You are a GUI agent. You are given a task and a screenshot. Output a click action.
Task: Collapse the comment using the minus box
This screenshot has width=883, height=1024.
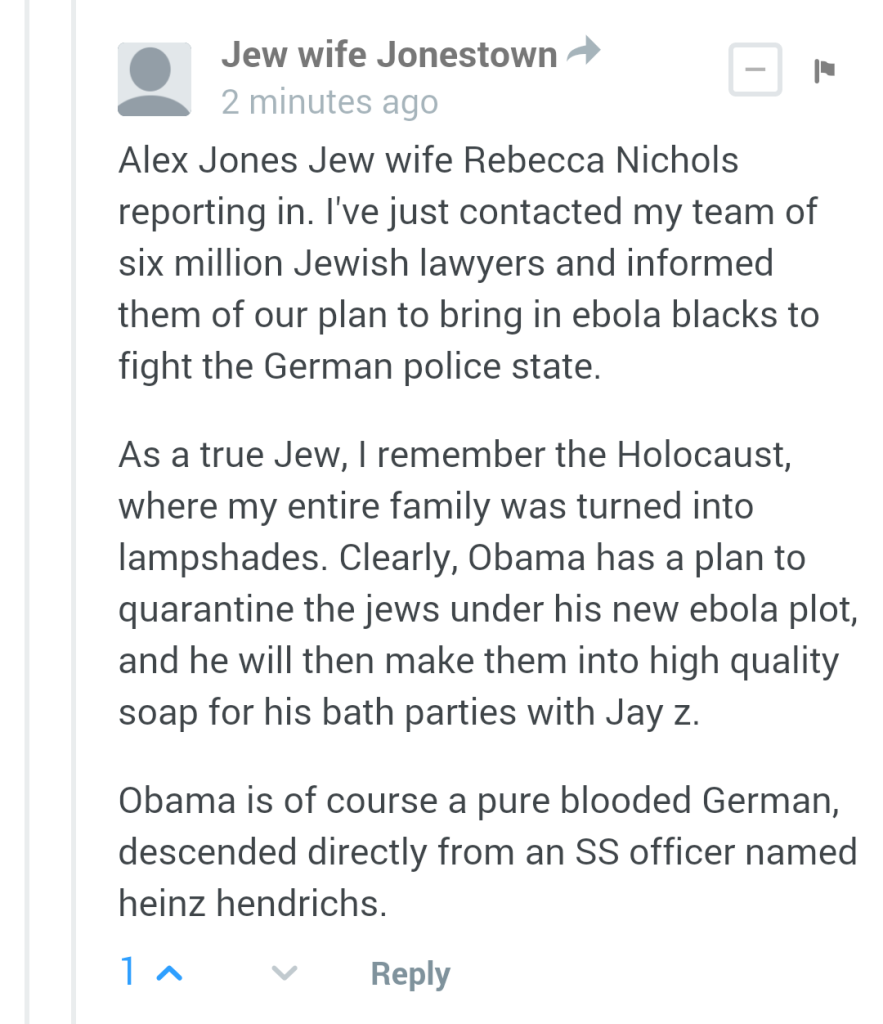tap(756, 69)
